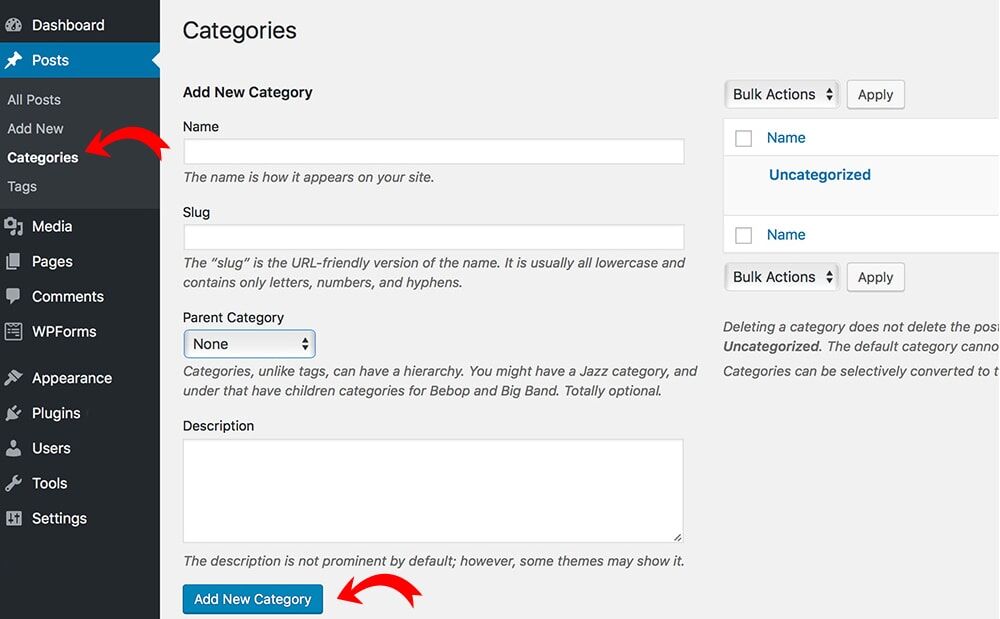Click the WPForms sidebar icon
1000x619 pixels.
[14, 331]
